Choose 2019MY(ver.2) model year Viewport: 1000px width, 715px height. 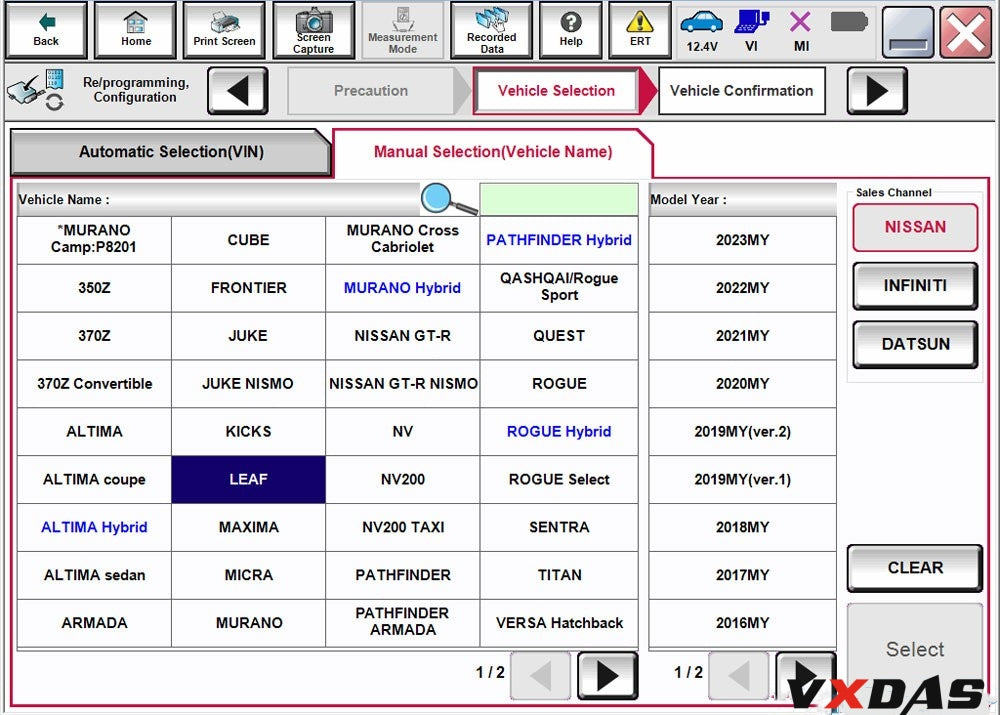[742, 431]
